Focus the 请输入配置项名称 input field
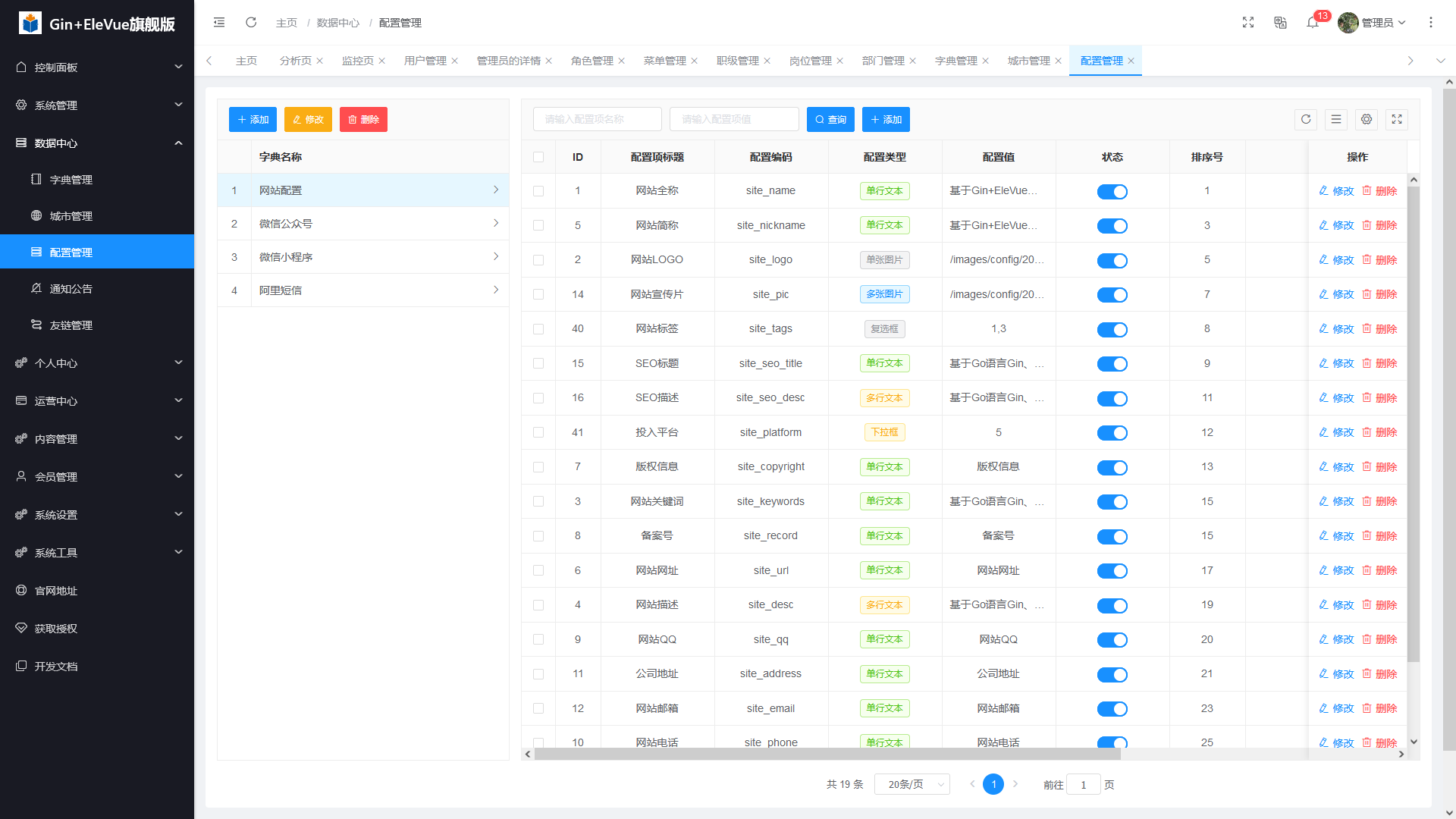1456x819 pixels. [x=597, y=119]
